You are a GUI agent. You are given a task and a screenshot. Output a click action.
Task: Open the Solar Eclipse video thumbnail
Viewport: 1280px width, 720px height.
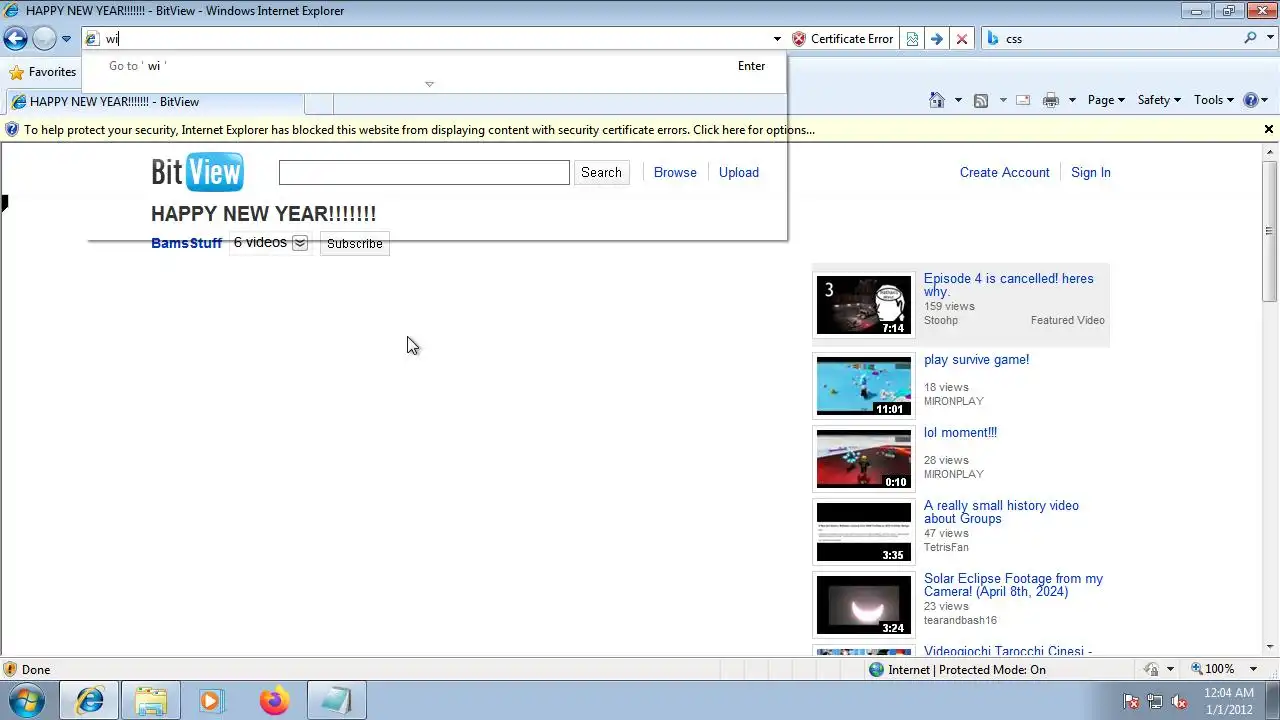coord(864,604)
